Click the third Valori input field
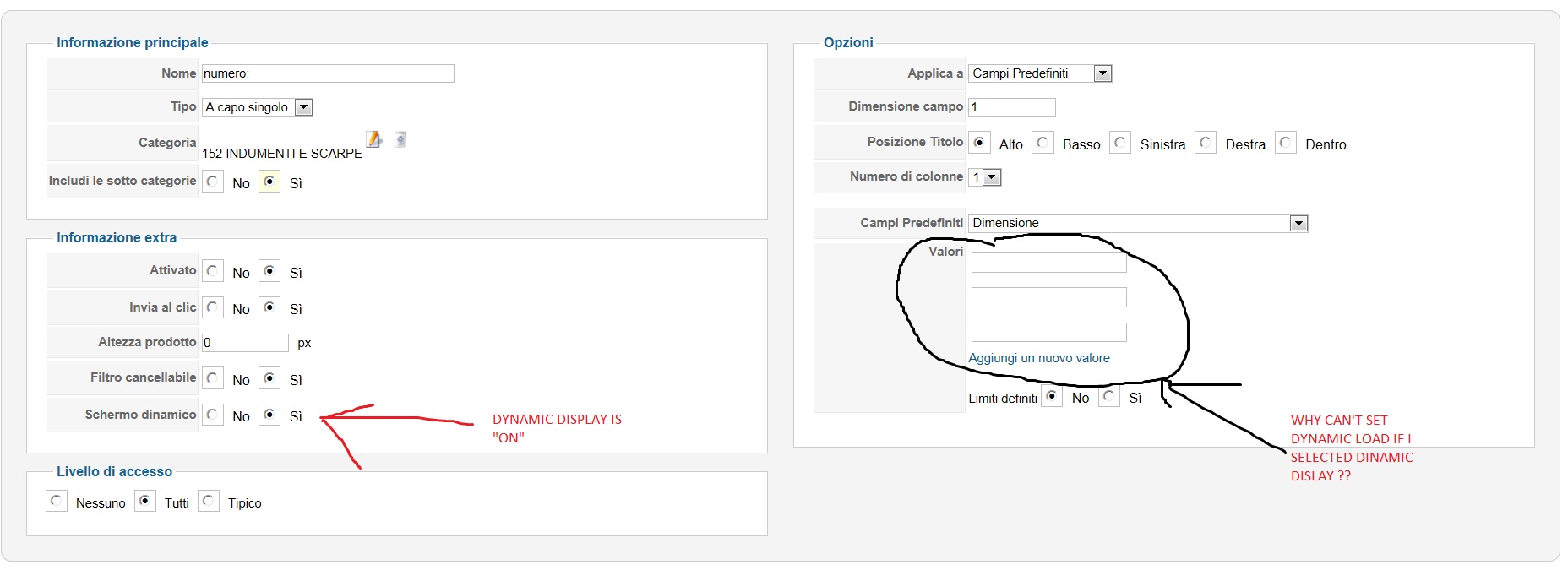This screenshot has width=1568, height=570. click(1049, 332)
